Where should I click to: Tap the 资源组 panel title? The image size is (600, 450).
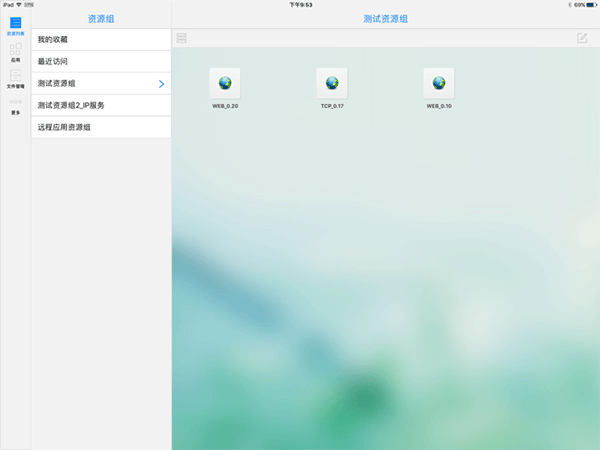[x=101, y=19]
